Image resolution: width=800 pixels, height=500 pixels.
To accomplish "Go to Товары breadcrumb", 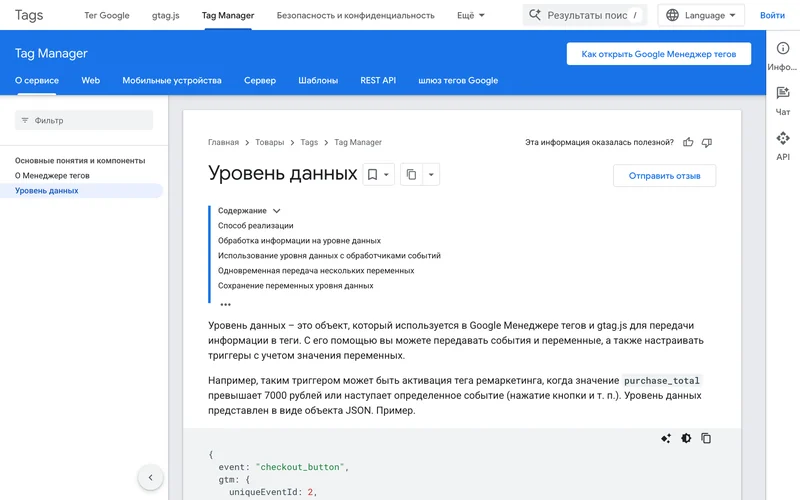I will click(x=269, y=142).
